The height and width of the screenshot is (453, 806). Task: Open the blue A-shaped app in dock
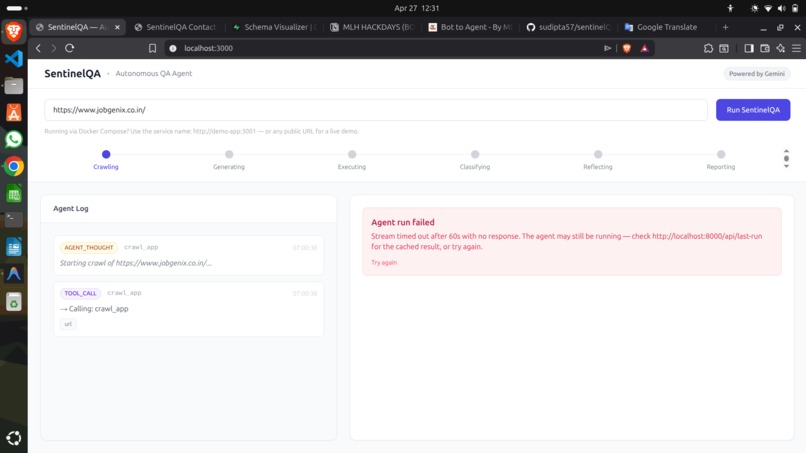tap(14, 274)
